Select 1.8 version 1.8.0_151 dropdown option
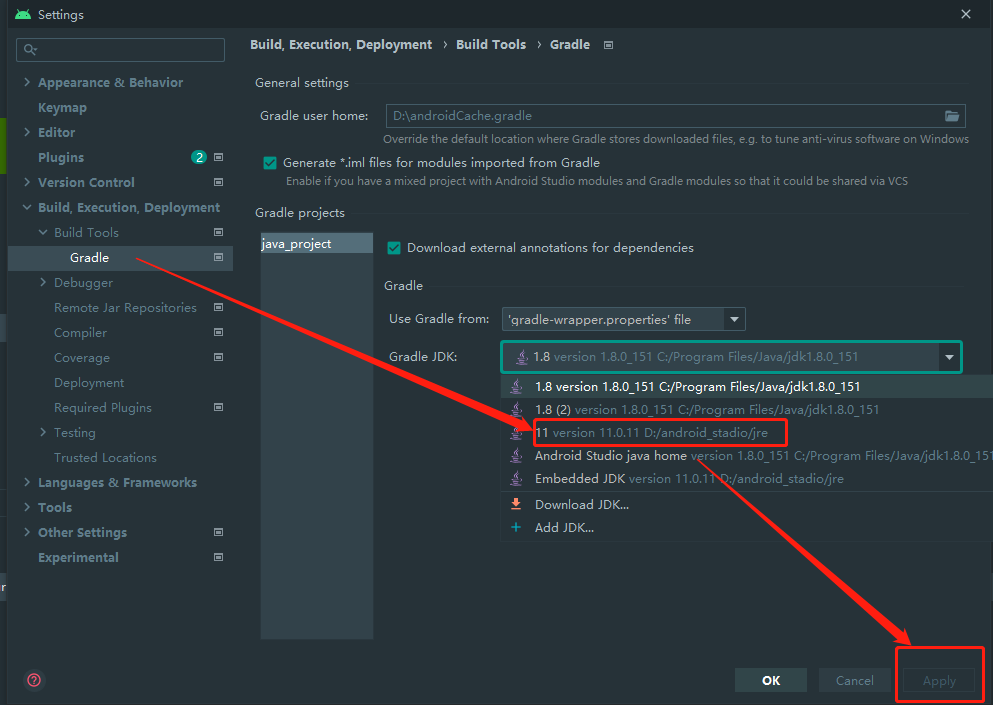 [x=747, y=386]
